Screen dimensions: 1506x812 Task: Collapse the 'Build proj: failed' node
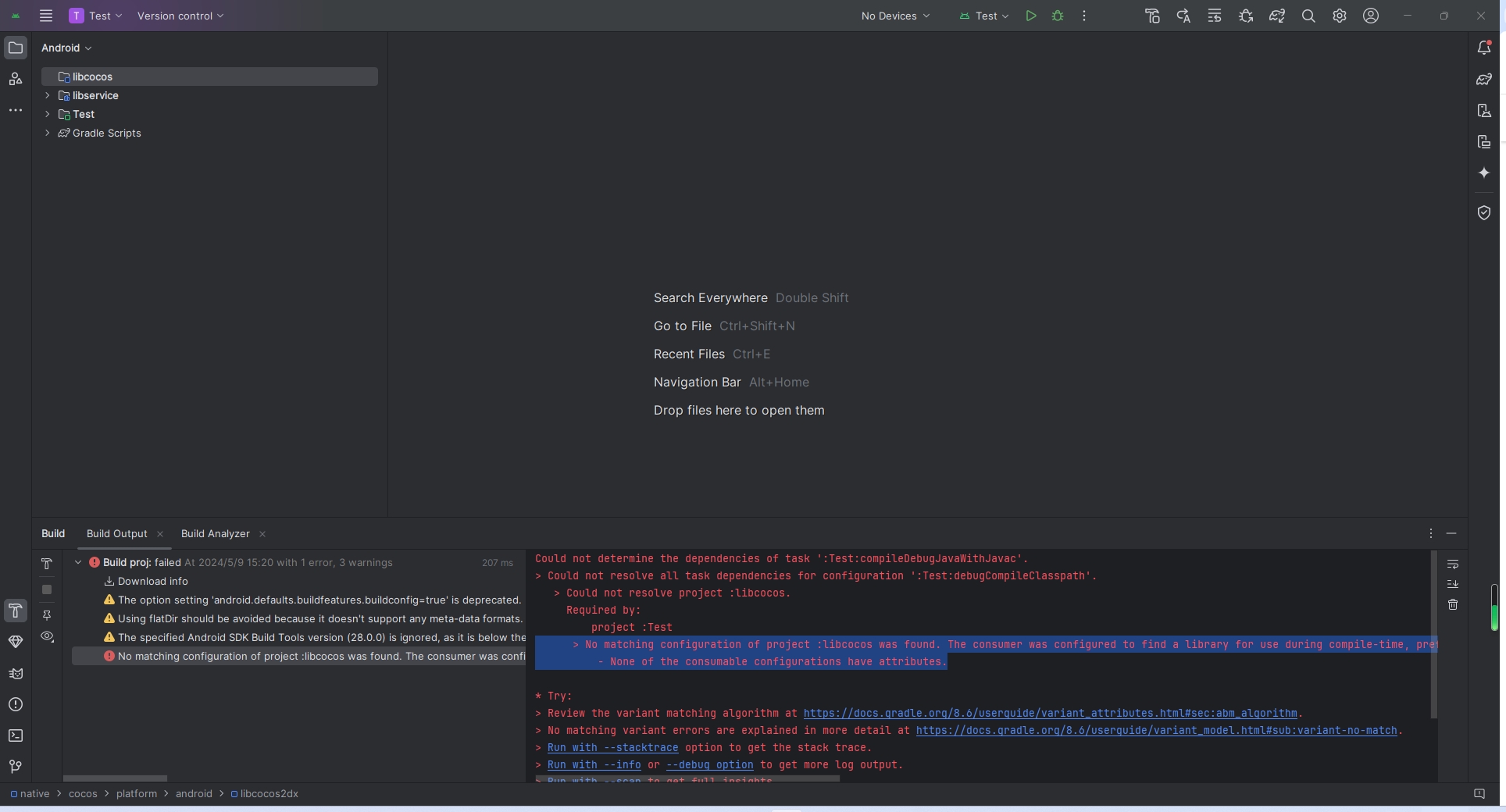pyautogui.click(x=78, y=562)
